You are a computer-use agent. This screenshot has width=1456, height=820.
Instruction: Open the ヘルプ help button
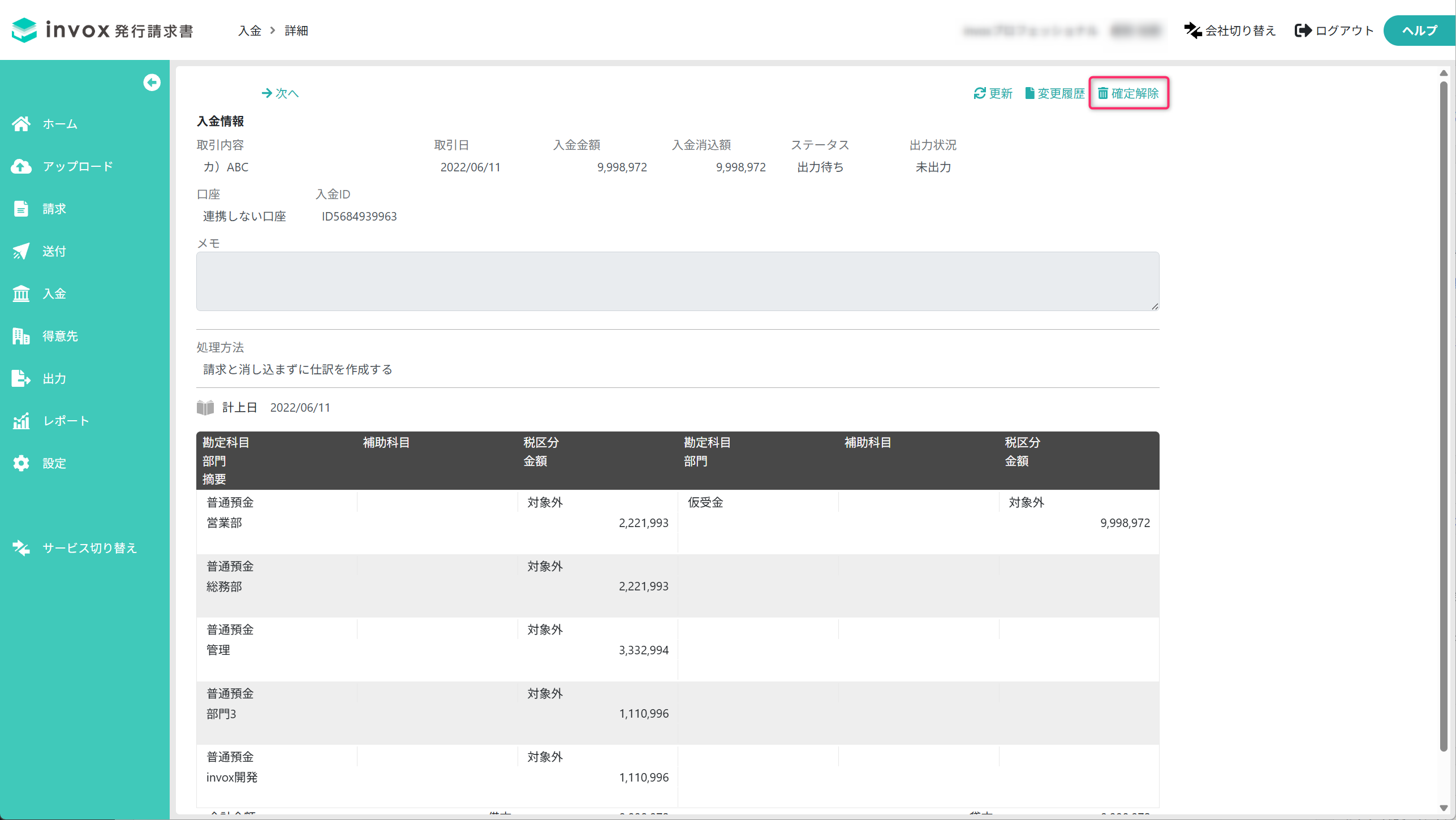pyautogui.click(x=1419, y=31)
